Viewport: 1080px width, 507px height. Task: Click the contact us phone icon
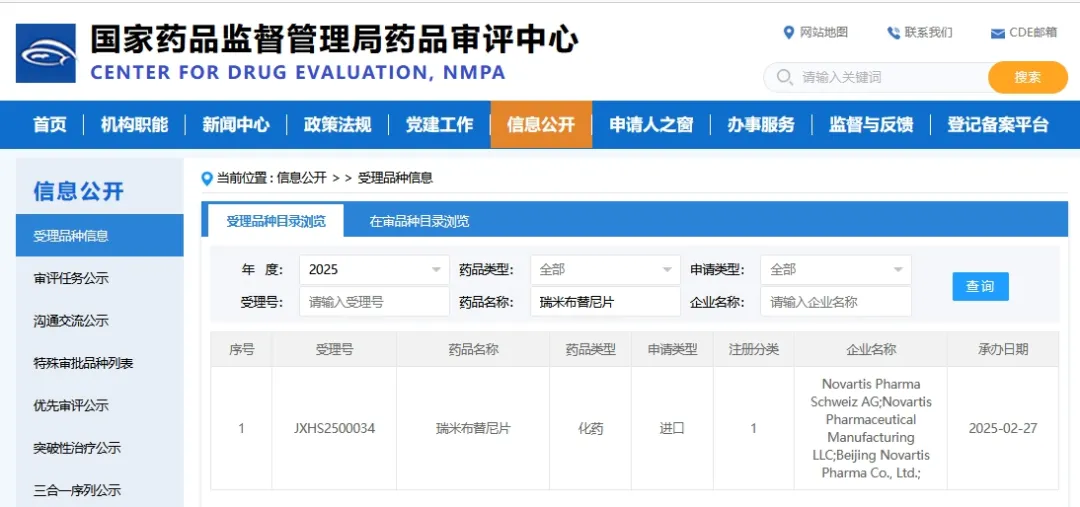coord(893,33)
